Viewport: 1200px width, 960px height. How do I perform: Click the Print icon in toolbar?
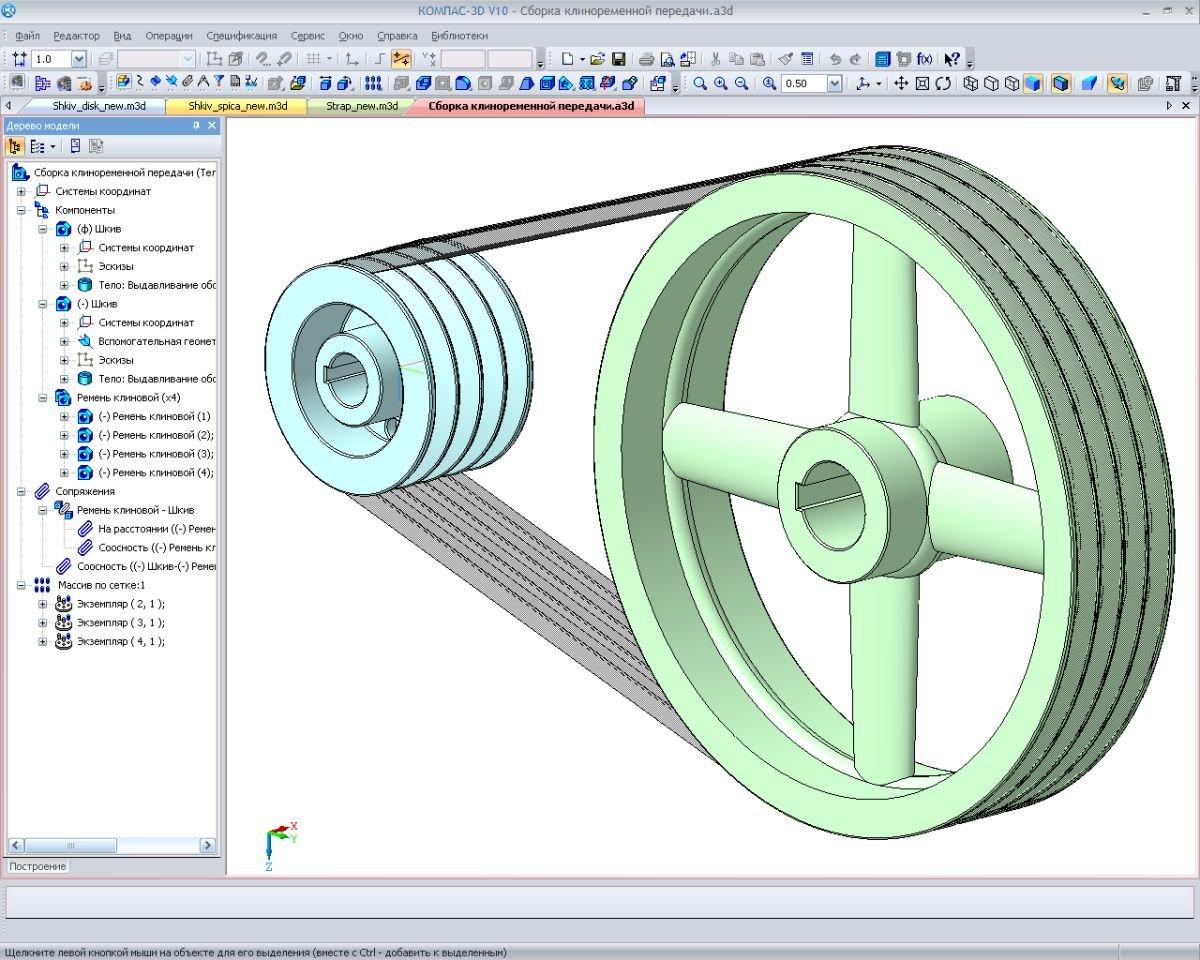click(x=646, y=59)
